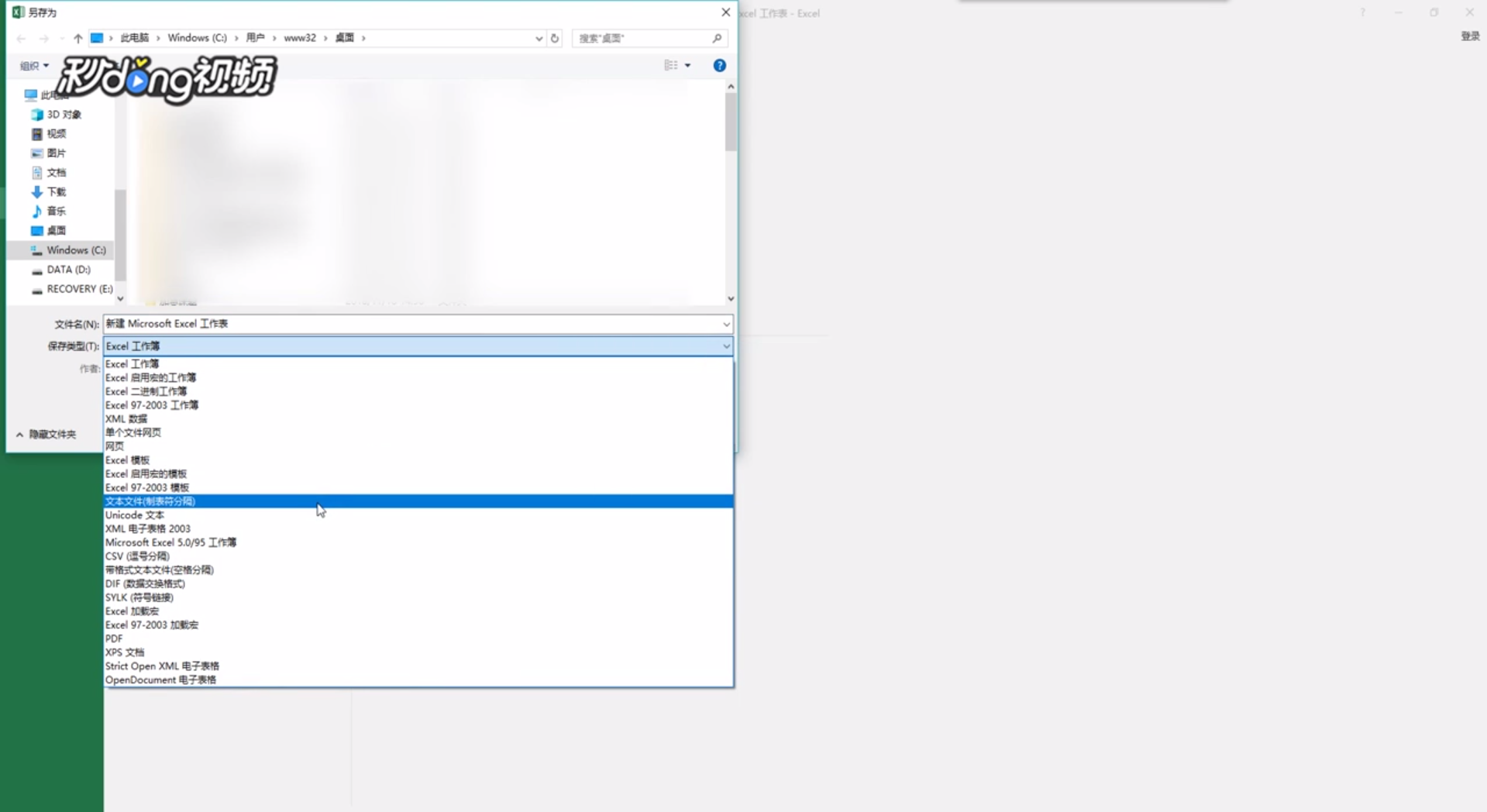1487x812 pixels.
Task: Select 文本文件(制表符分隔) highlighted option
Action: tap(418, 501)
